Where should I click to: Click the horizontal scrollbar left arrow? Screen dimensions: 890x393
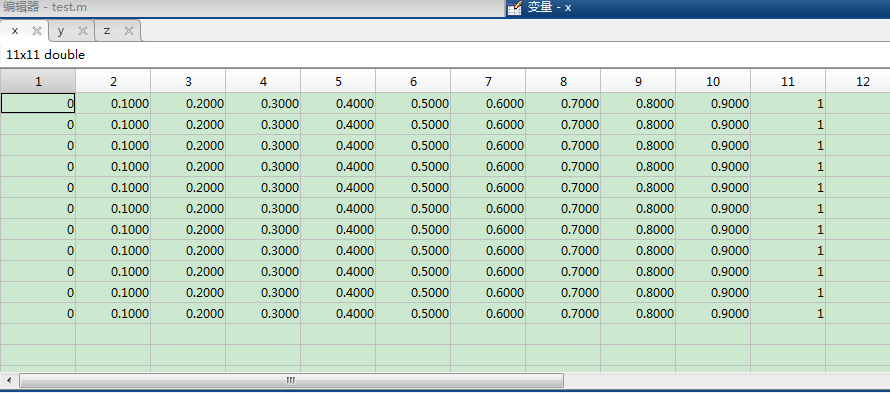pos(9,380)
